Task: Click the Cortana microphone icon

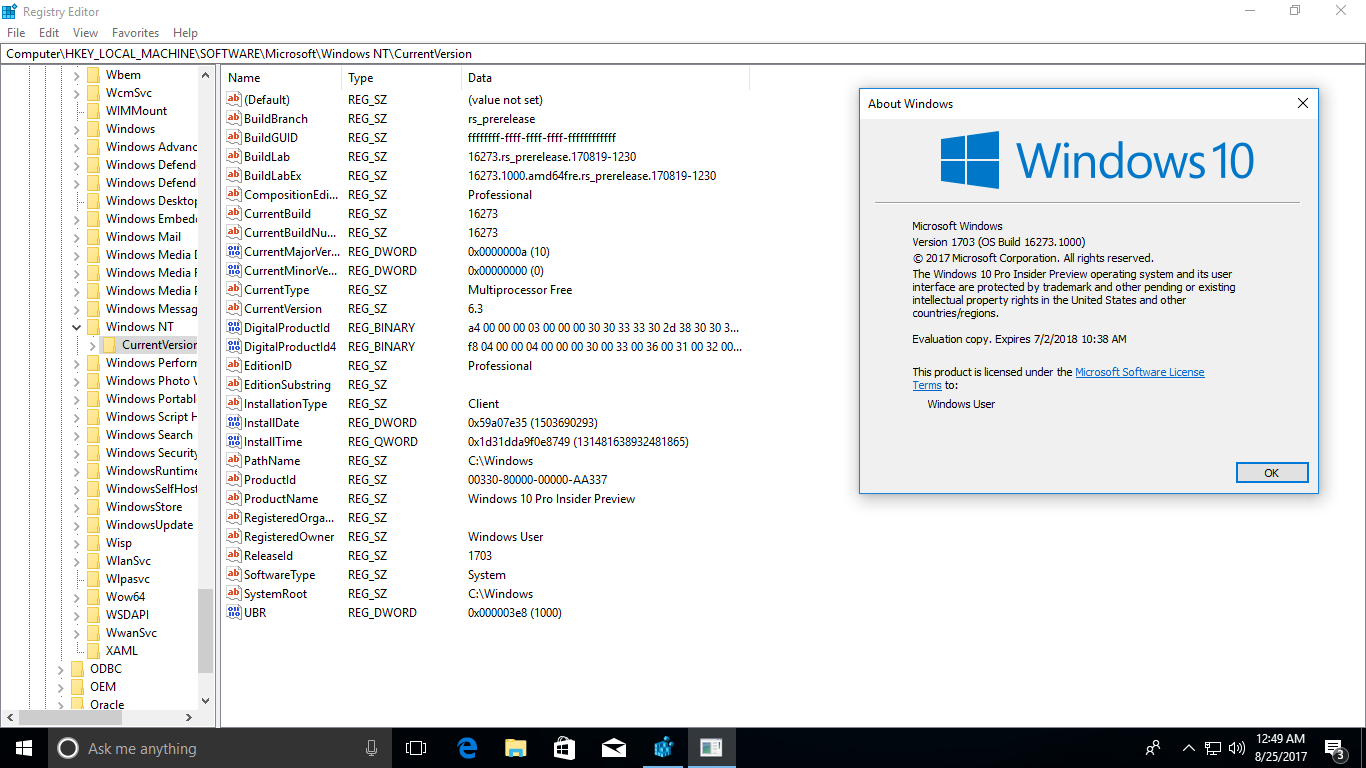Action: pyautogui.click(x=371, y=748)
